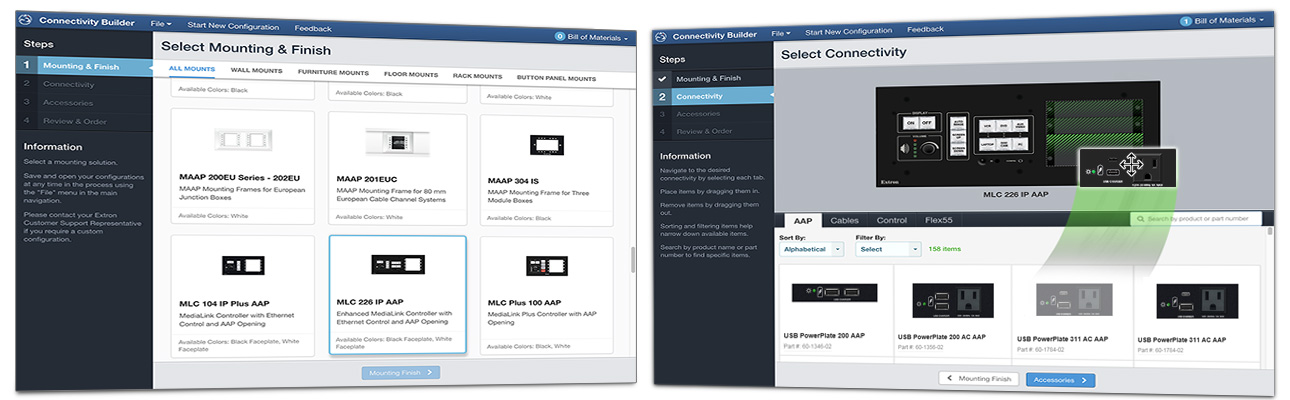Switch to the Control tab
Screen dimensions: 1290x400
click(891, 220)
